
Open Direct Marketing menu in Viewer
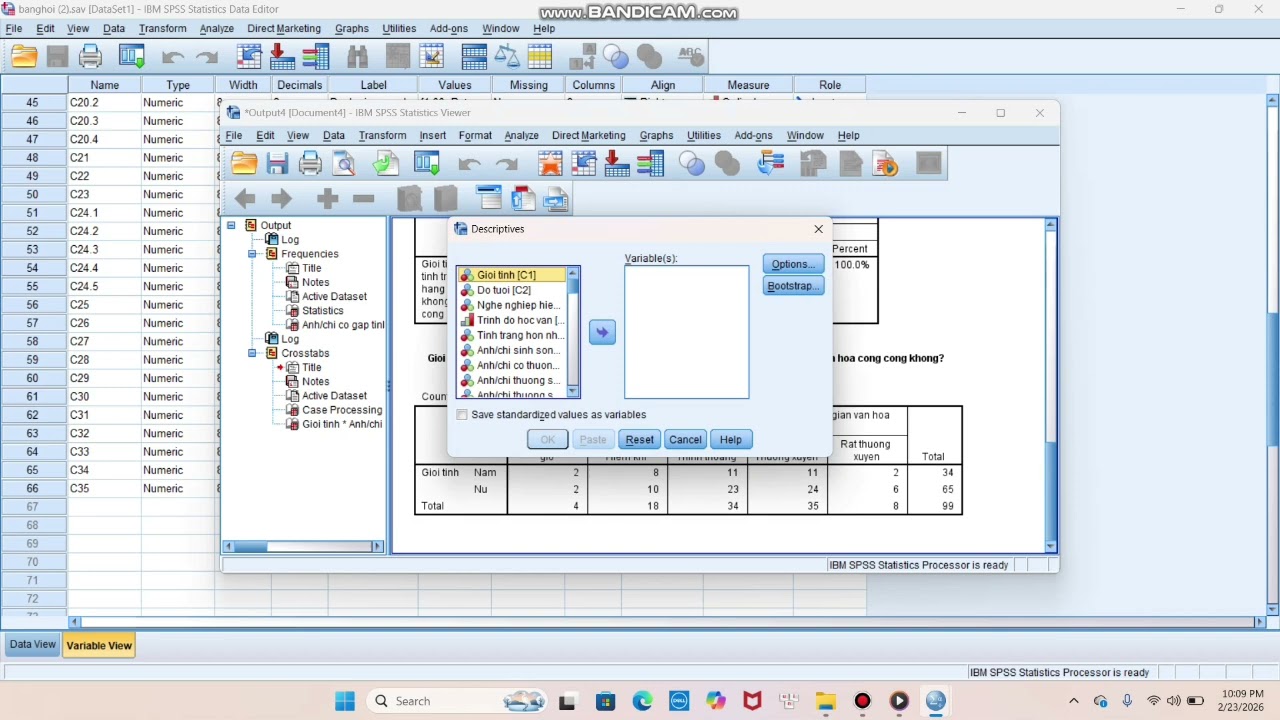[589, 136]
